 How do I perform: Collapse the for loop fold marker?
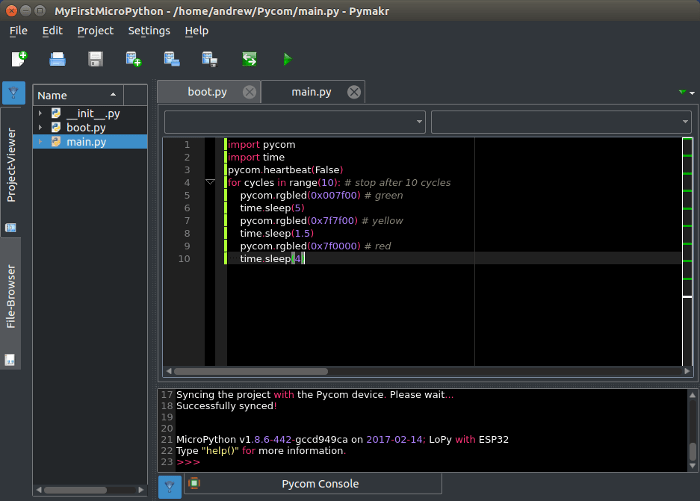click(x=210, y=183)
